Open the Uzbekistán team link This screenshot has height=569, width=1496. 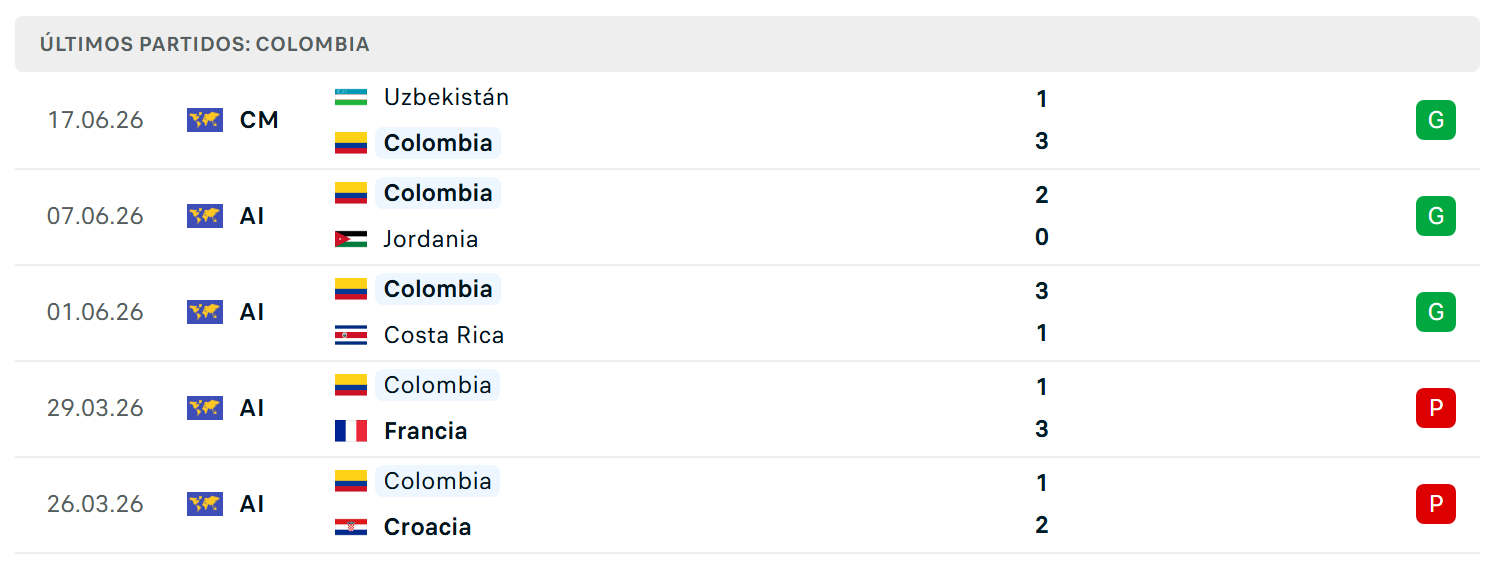click(446, 97)
